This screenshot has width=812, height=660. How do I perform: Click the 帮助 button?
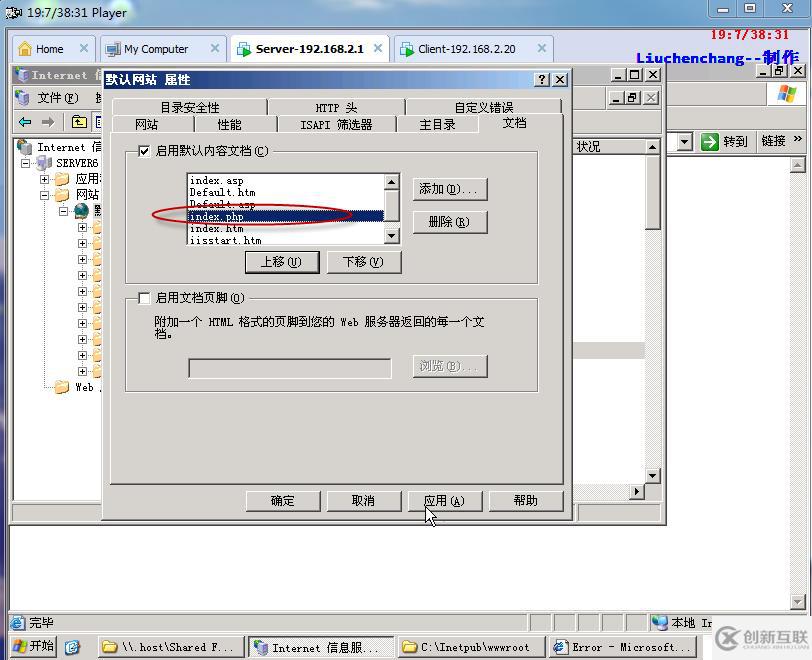tap(526, 501)
